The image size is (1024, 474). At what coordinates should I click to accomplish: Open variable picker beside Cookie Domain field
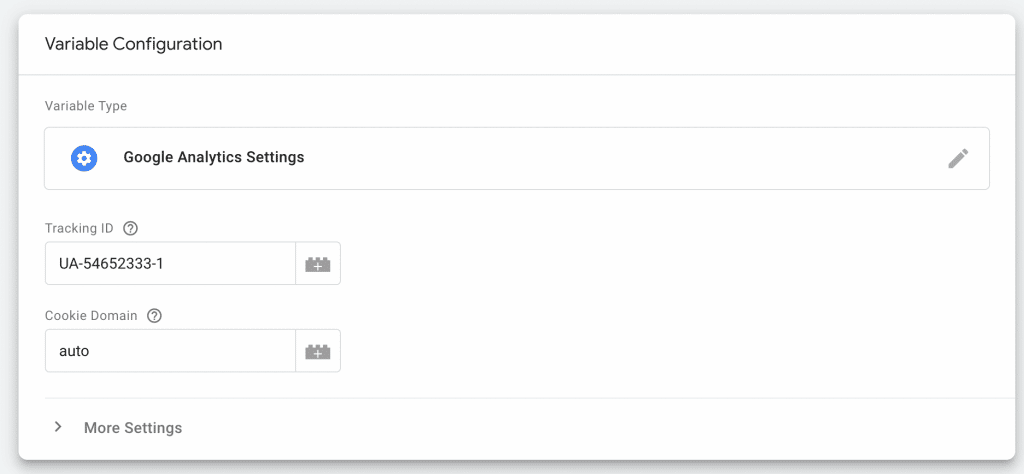(x=318, y=351)
